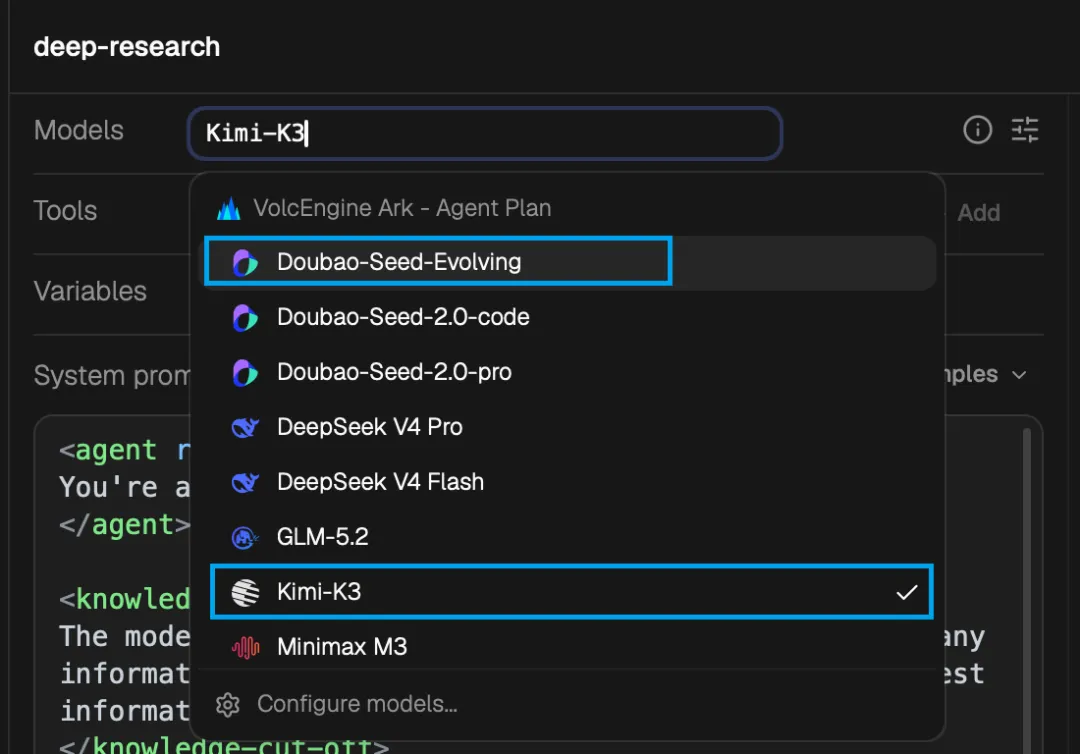Click the info circle icon beside Models

977,129
